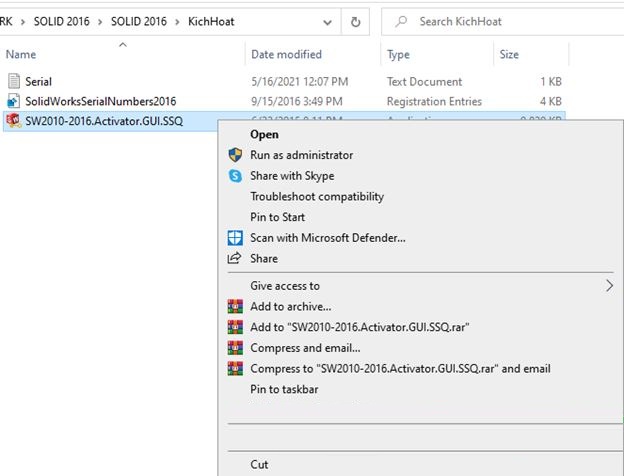The width and height of the screenshot is (624, 476).
Task: Sort files by the Size column header
Action: click(x=509, y=54)
